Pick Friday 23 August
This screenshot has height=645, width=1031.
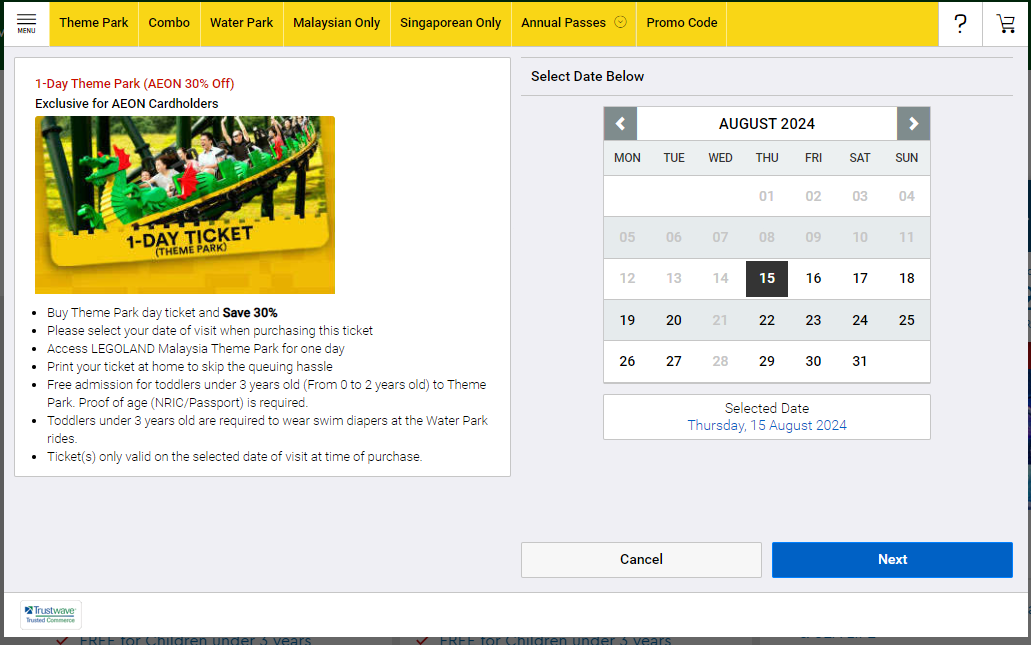coord(813,320)
